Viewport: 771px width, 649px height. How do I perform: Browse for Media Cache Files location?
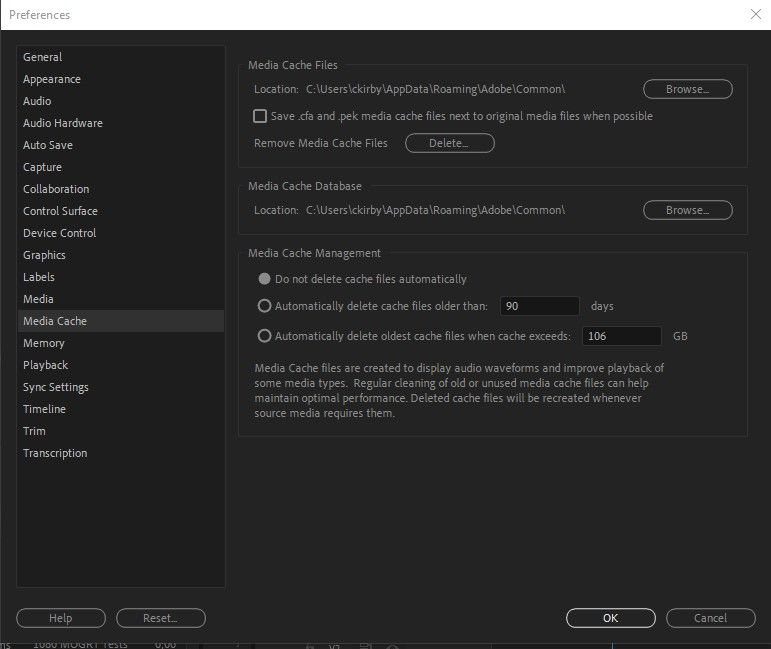pyautogui.click(x=687, y=89)
